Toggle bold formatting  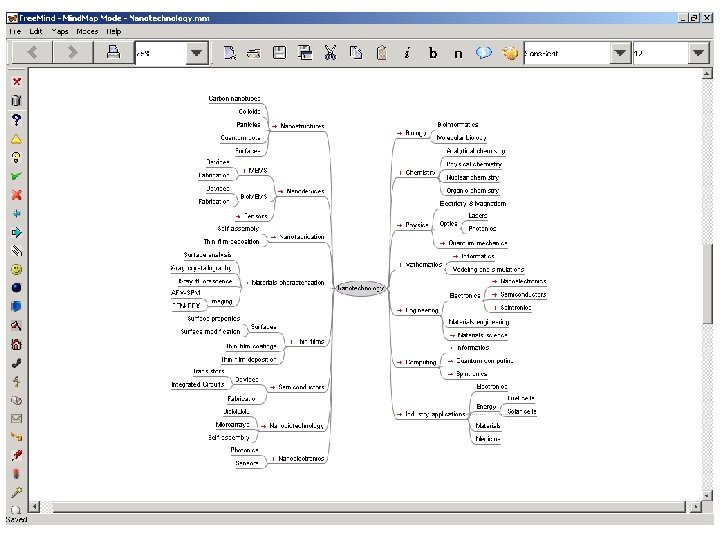(x=433, y=53)
